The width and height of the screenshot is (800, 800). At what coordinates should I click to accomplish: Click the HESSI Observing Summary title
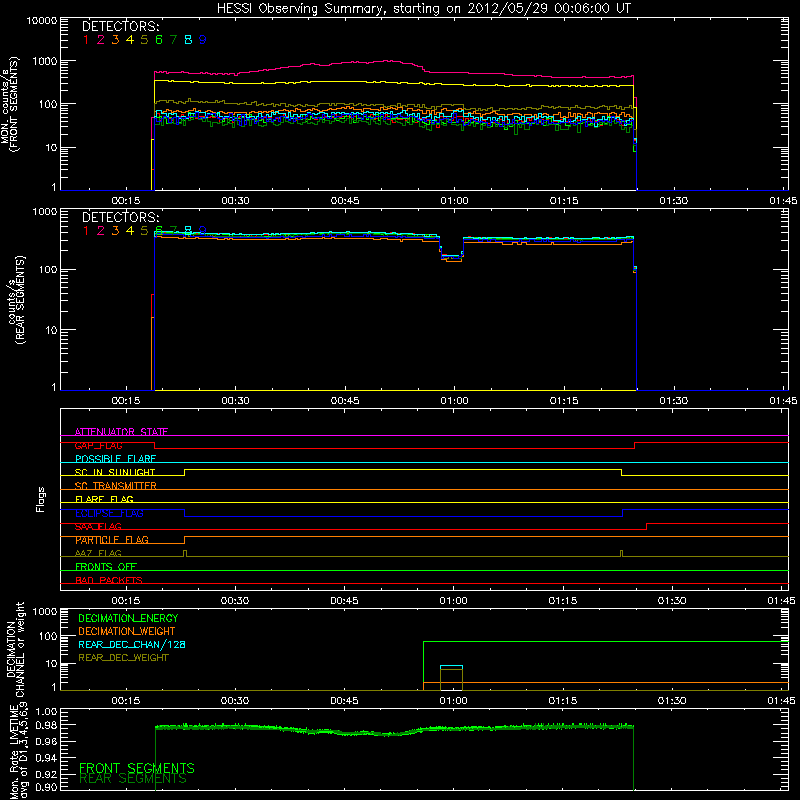click(424, 9)
